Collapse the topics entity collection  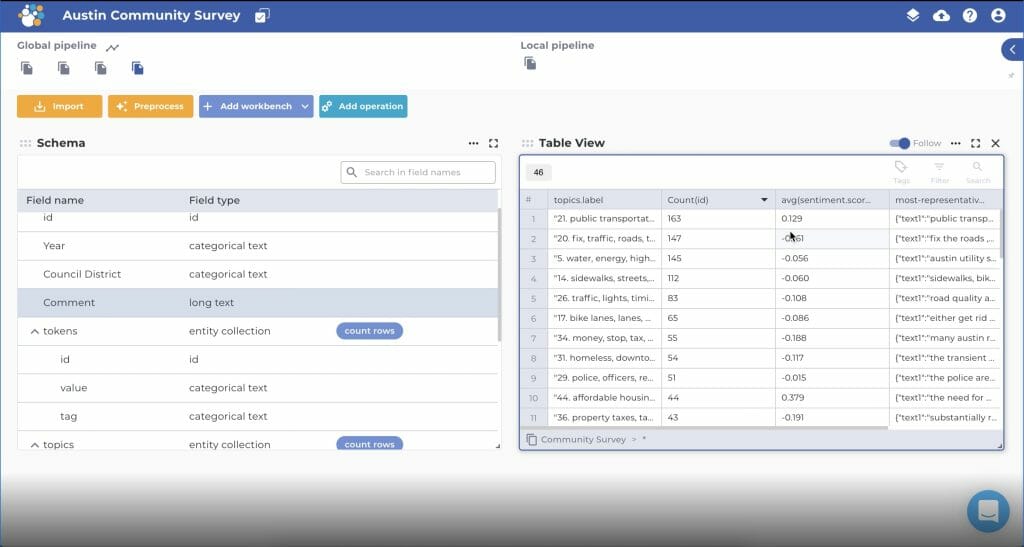pyautogui.click(x=35, y=445)
